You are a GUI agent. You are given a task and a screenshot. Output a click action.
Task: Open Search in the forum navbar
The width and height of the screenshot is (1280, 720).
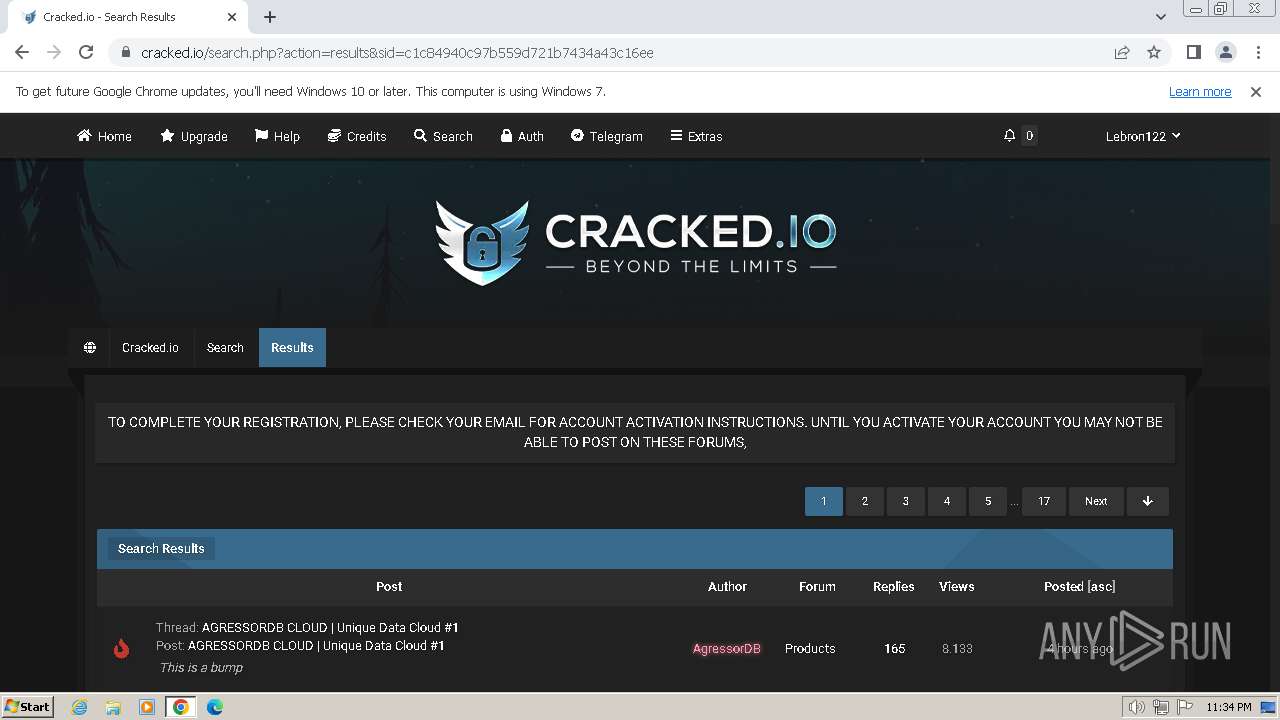point(443,136)
